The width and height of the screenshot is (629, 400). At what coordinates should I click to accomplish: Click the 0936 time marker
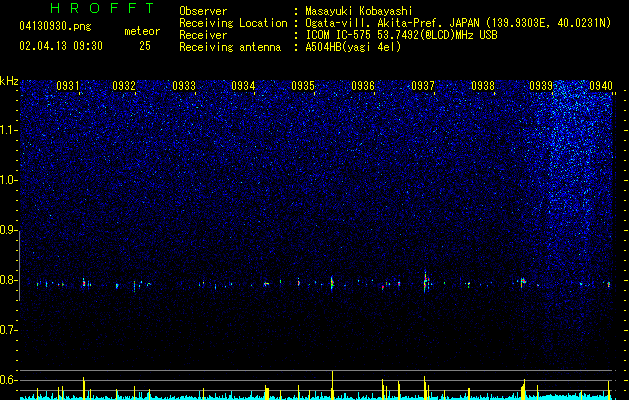tap(363, 86)
